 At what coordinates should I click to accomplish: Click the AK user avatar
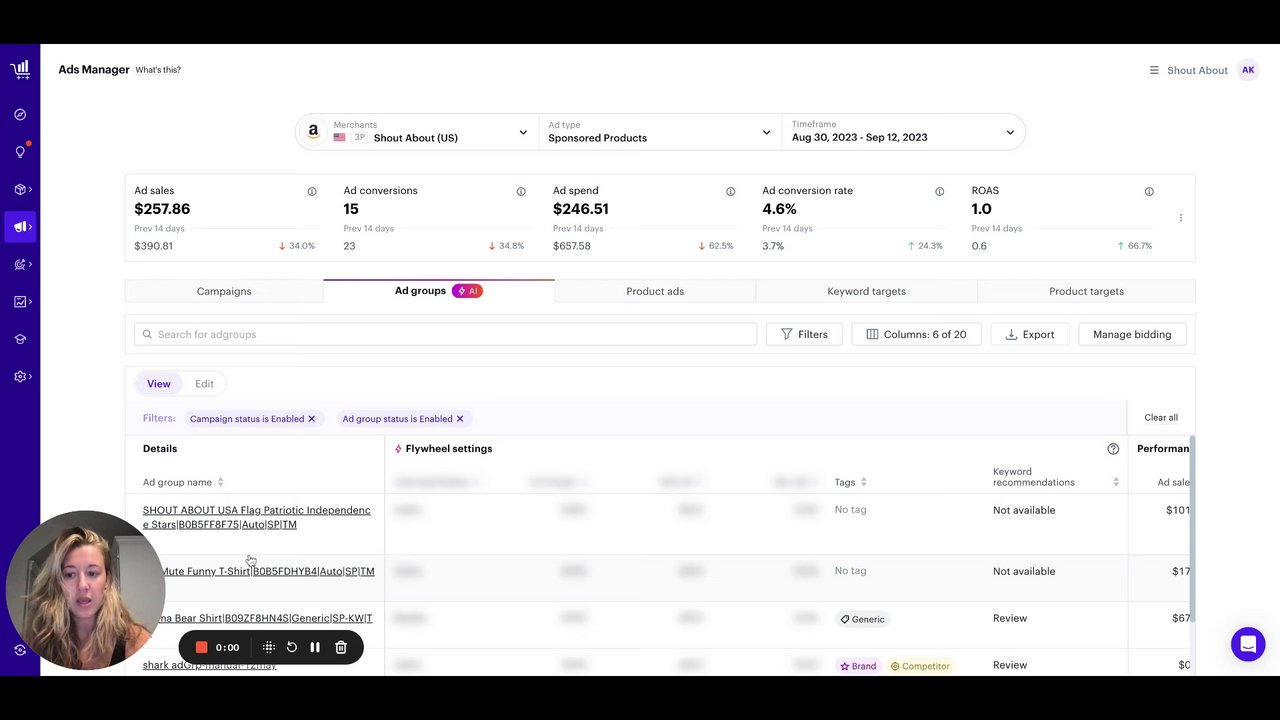coord(1248,70)
